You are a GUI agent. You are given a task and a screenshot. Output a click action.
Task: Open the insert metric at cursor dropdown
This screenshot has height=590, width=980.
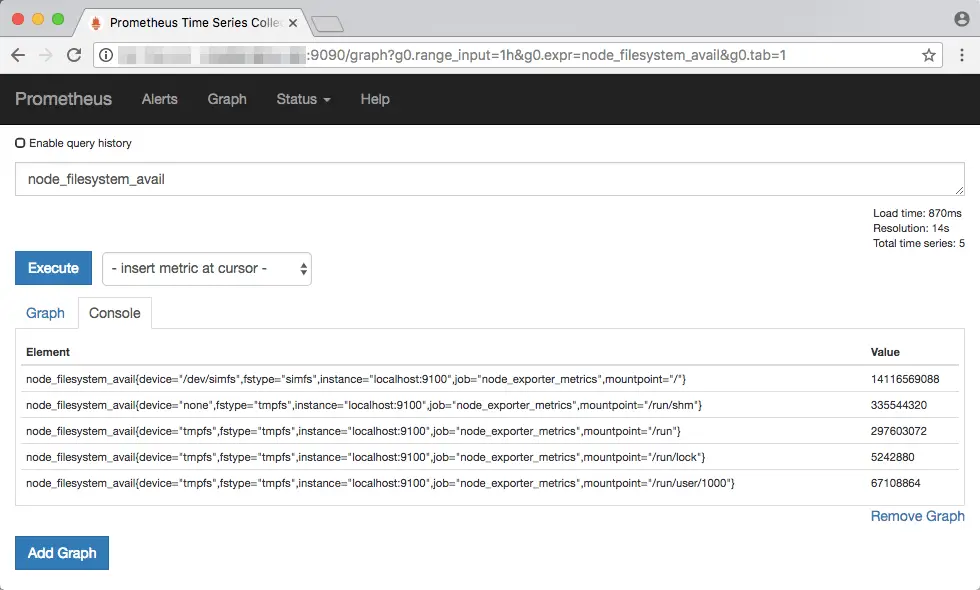[x=207, y=269]
